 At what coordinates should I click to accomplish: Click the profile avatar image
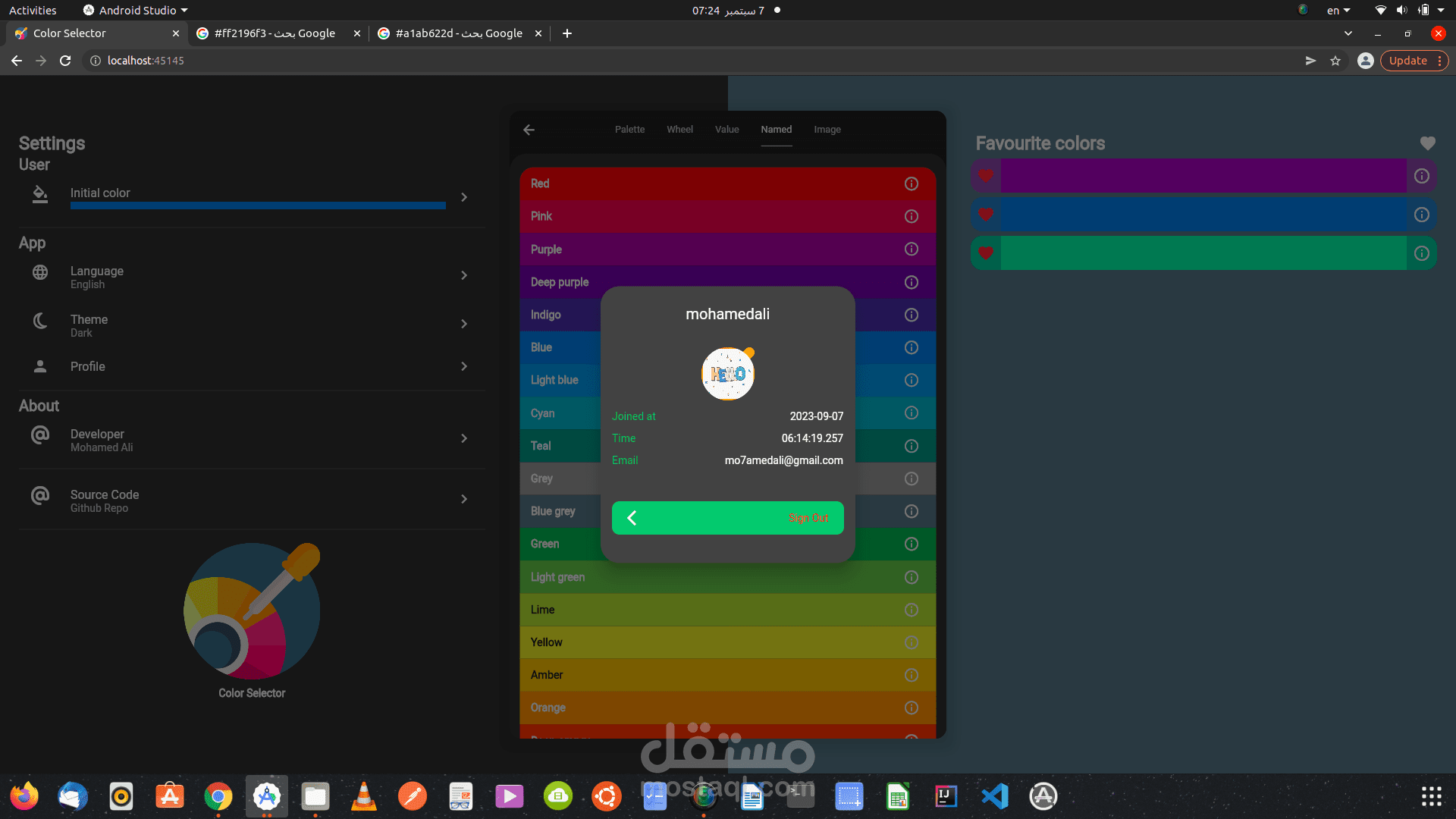pos(727,374)
